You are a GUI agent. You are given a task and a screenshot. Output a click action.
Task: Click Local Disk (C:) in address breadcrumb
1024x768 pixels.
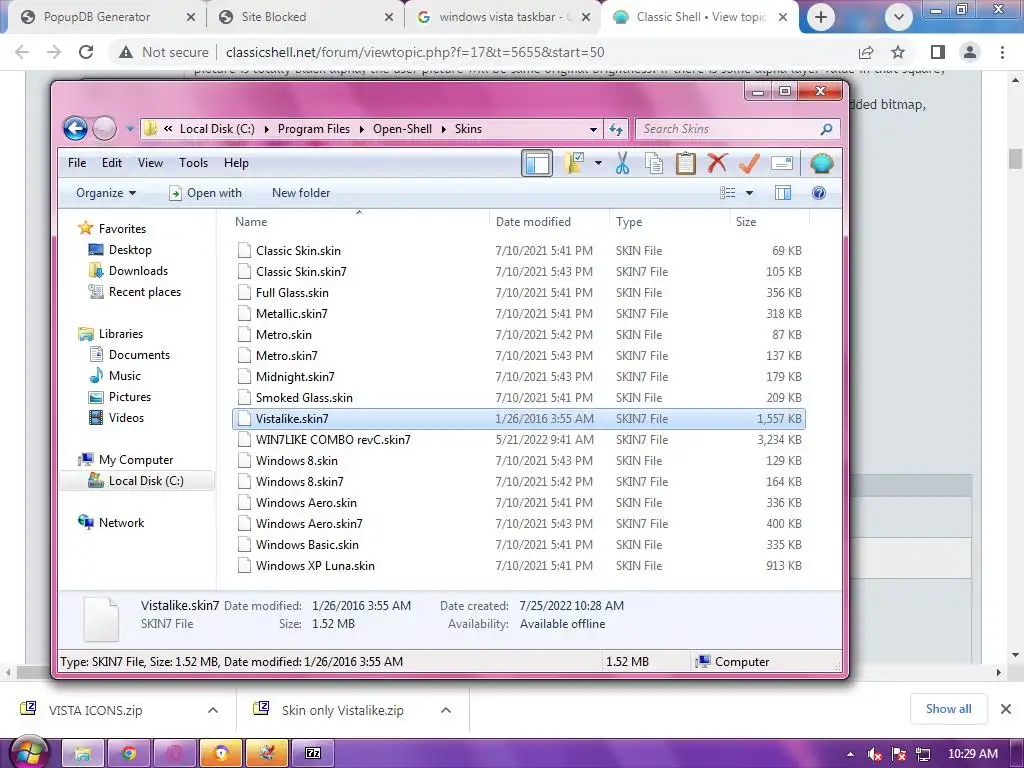click(x=217, y=129)
